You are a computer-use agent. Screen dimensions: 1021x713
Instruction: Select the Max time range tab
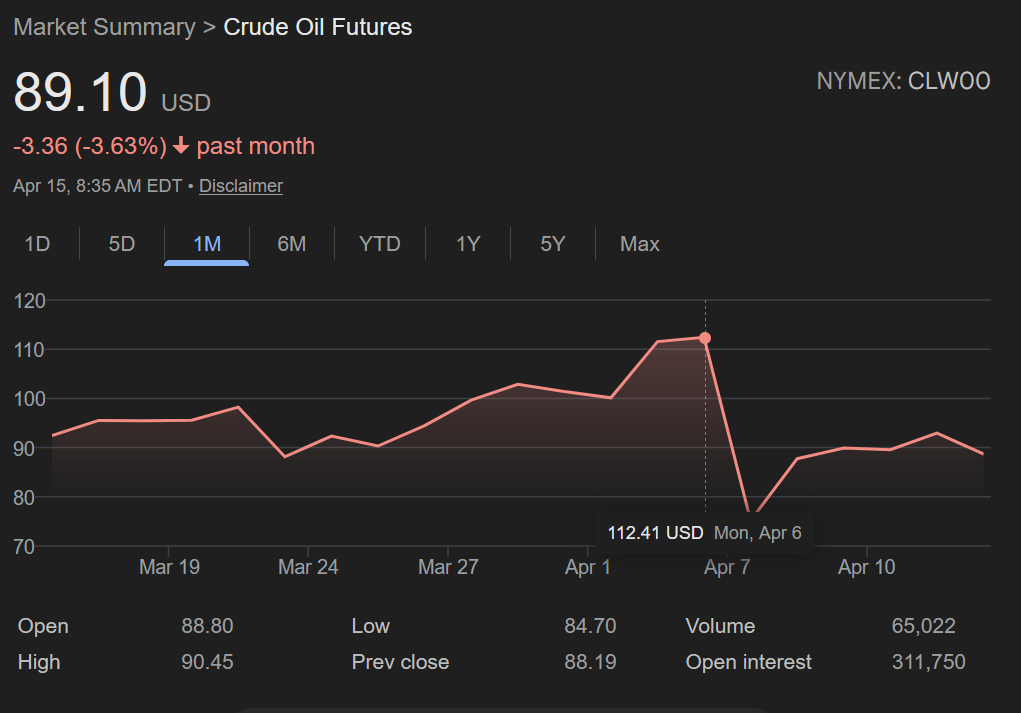pyautogui.click(x=639, y=244)
